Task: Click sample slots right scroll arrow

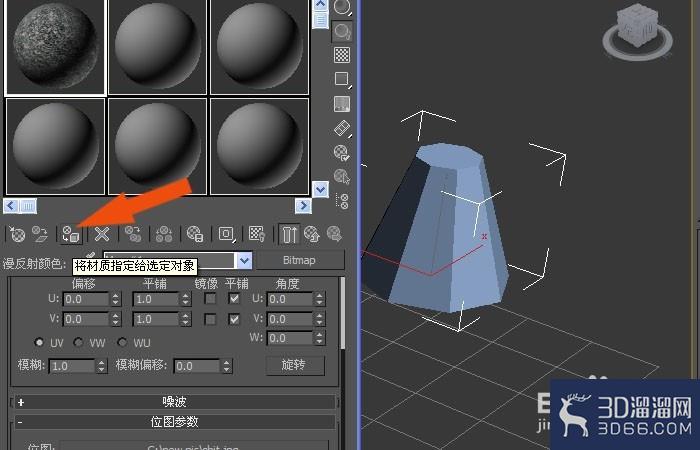Action: point(303,206)
